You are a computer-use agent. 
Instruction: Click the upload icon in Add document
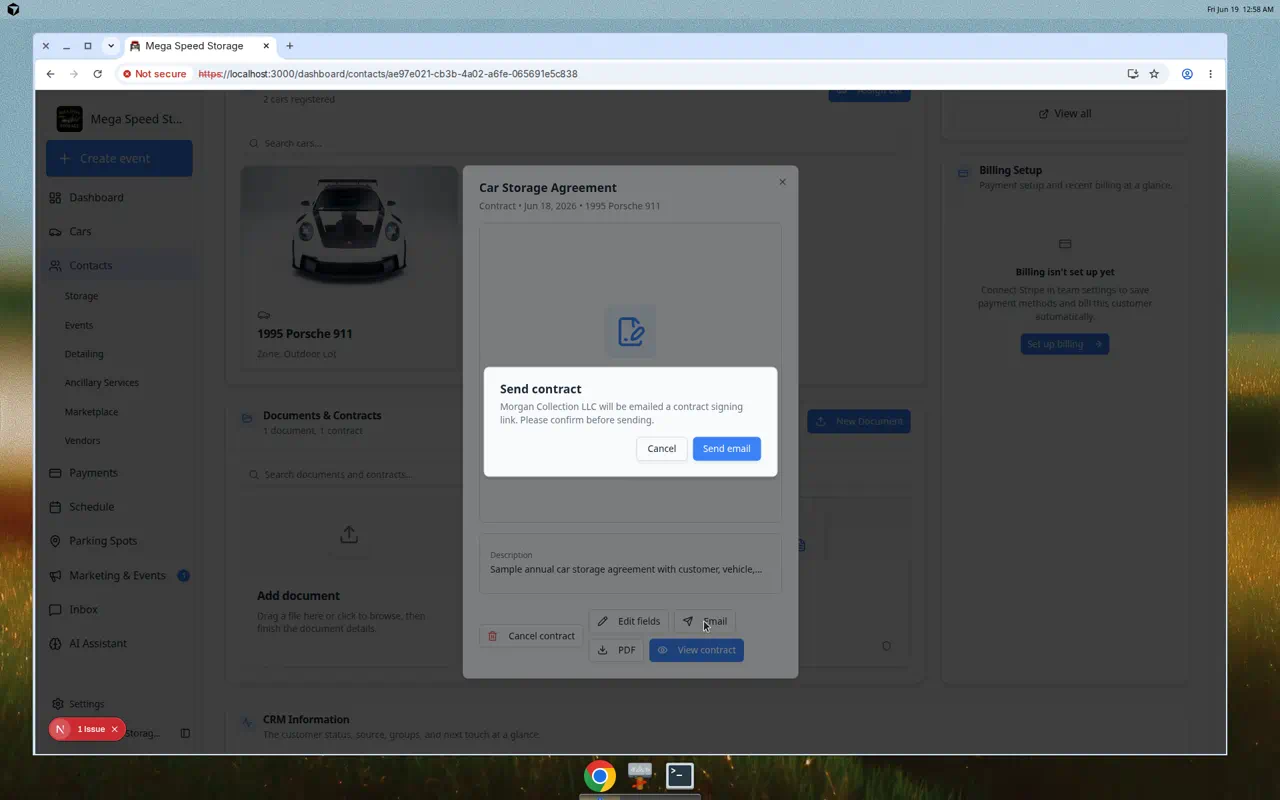(349, 535)
